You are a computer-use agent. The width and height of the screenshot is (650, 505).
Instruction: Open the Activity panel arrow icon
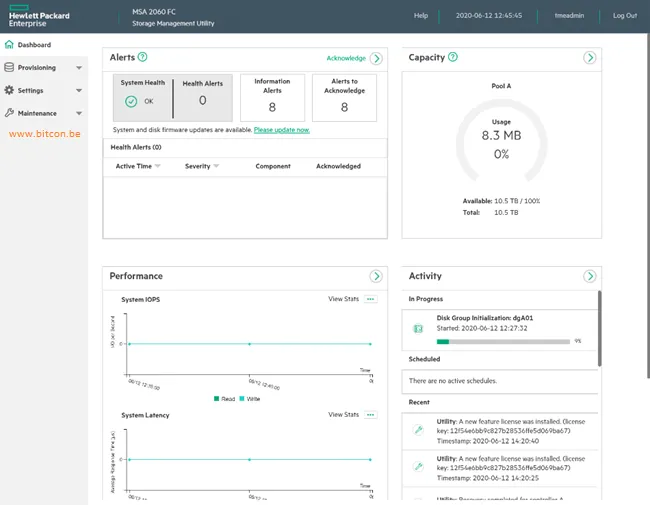pos(591,276)
